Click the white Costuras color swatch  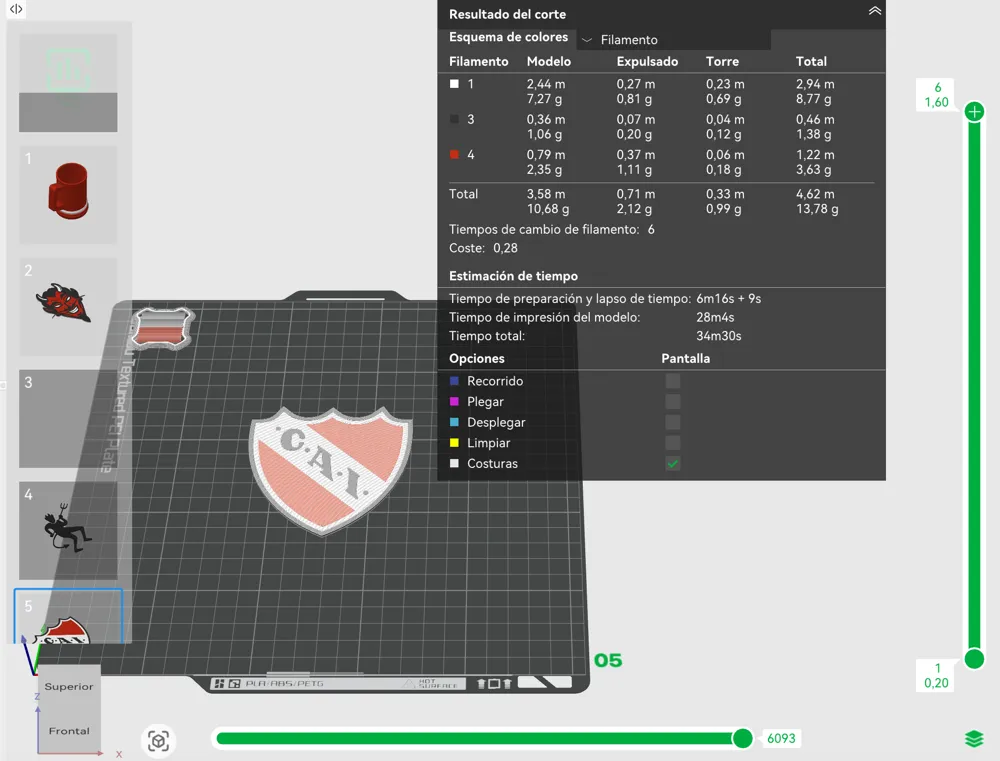pos(454,464)
